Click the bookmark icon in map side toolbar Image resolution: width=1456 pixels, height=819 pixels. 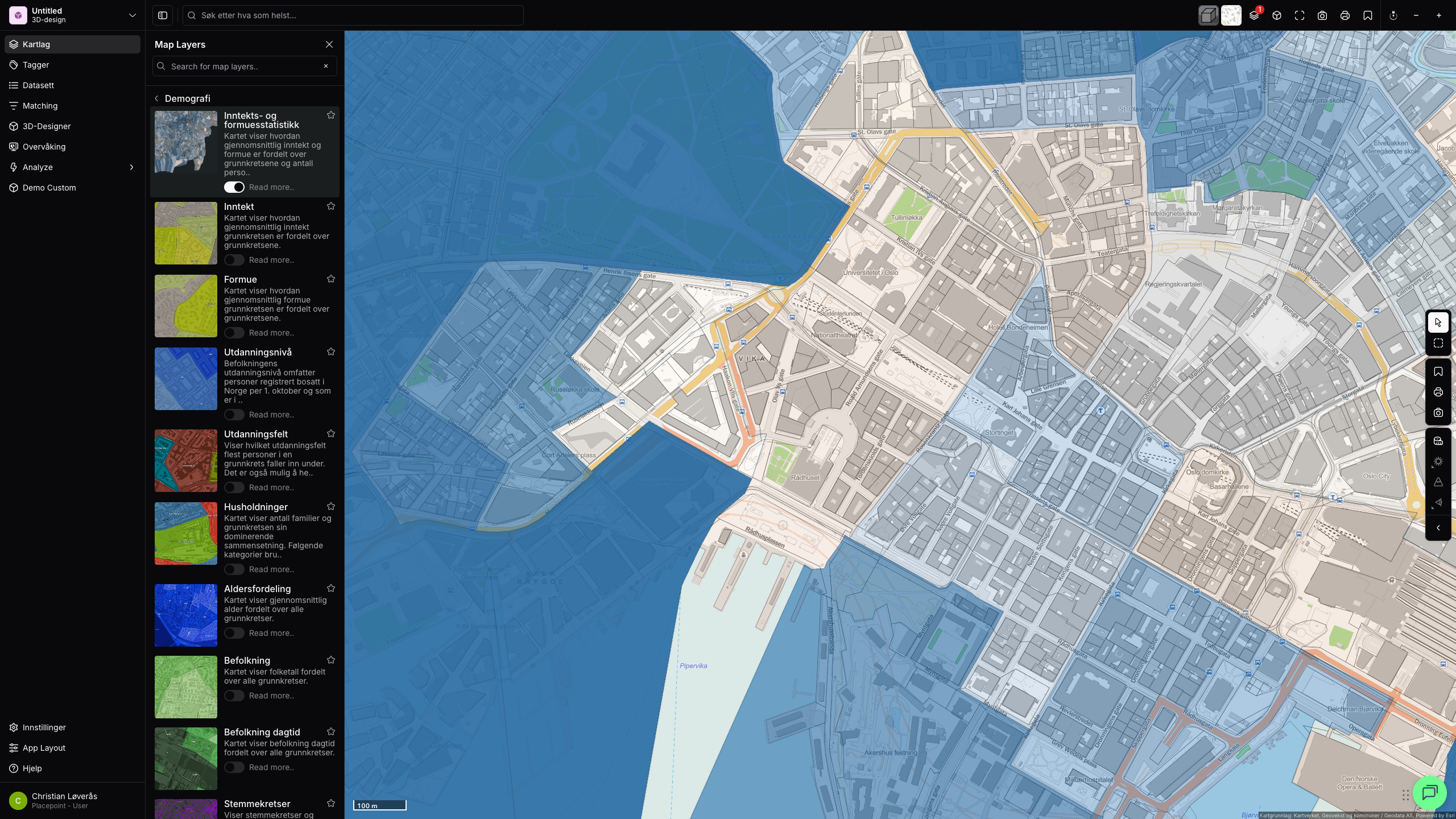1438,371
